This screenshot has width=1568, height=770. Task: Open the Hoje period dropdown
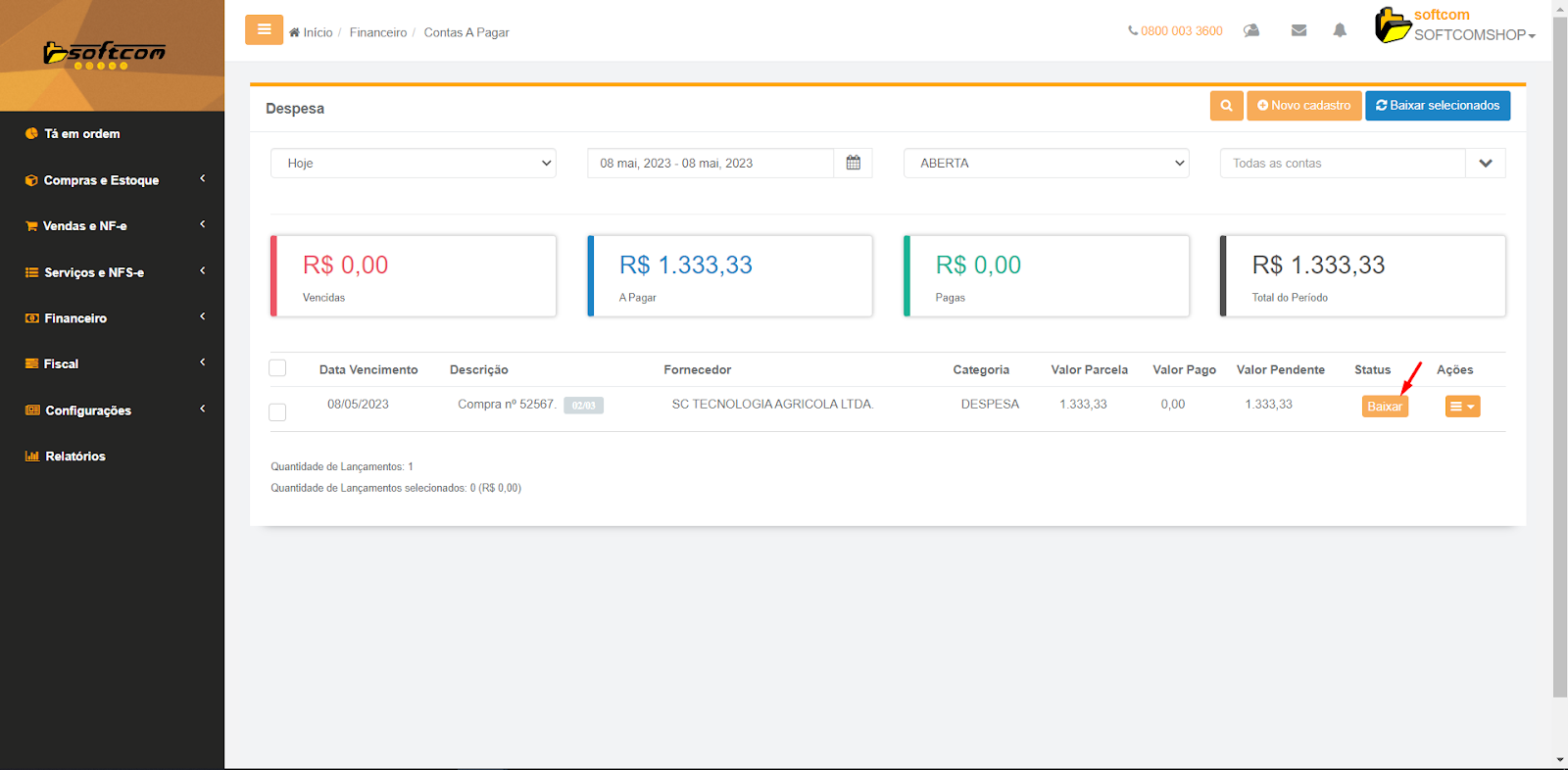click(x=413, y=164)
